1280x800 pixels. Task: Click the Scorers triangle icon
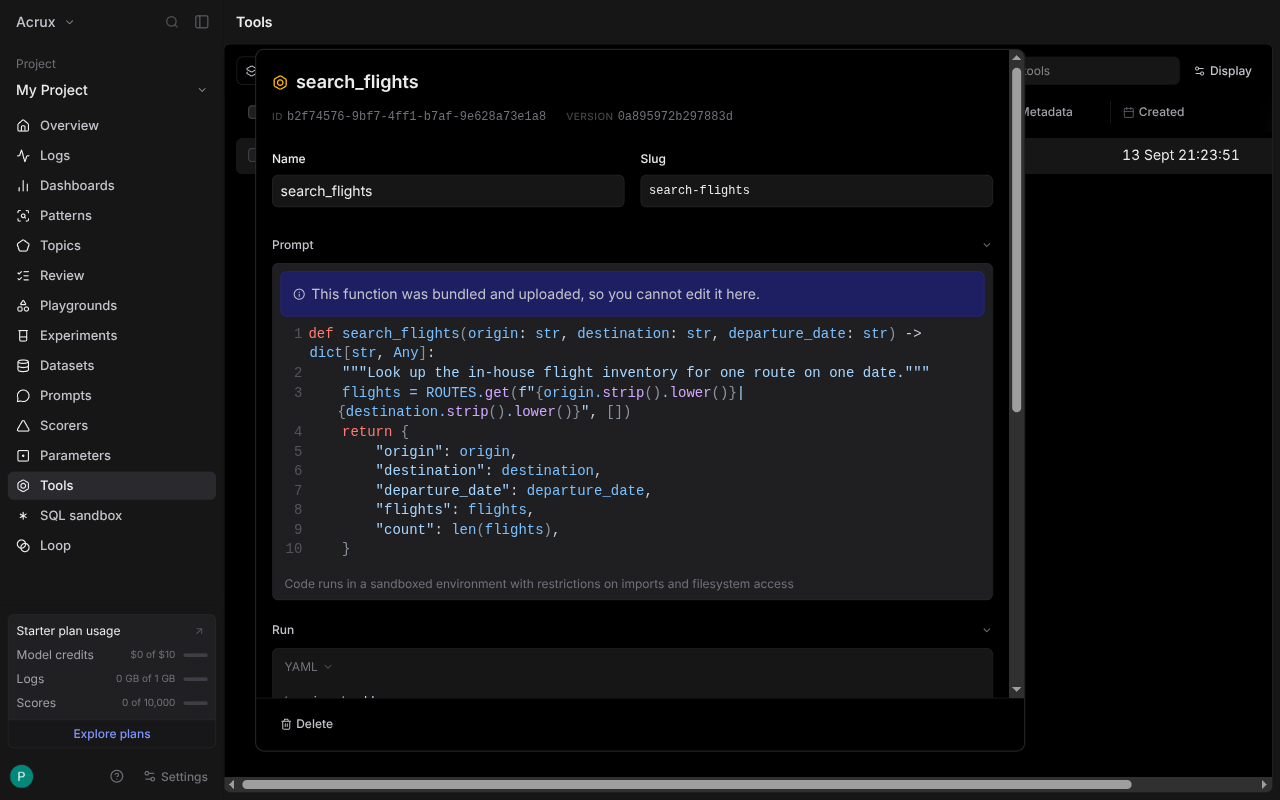click(23, 426)
